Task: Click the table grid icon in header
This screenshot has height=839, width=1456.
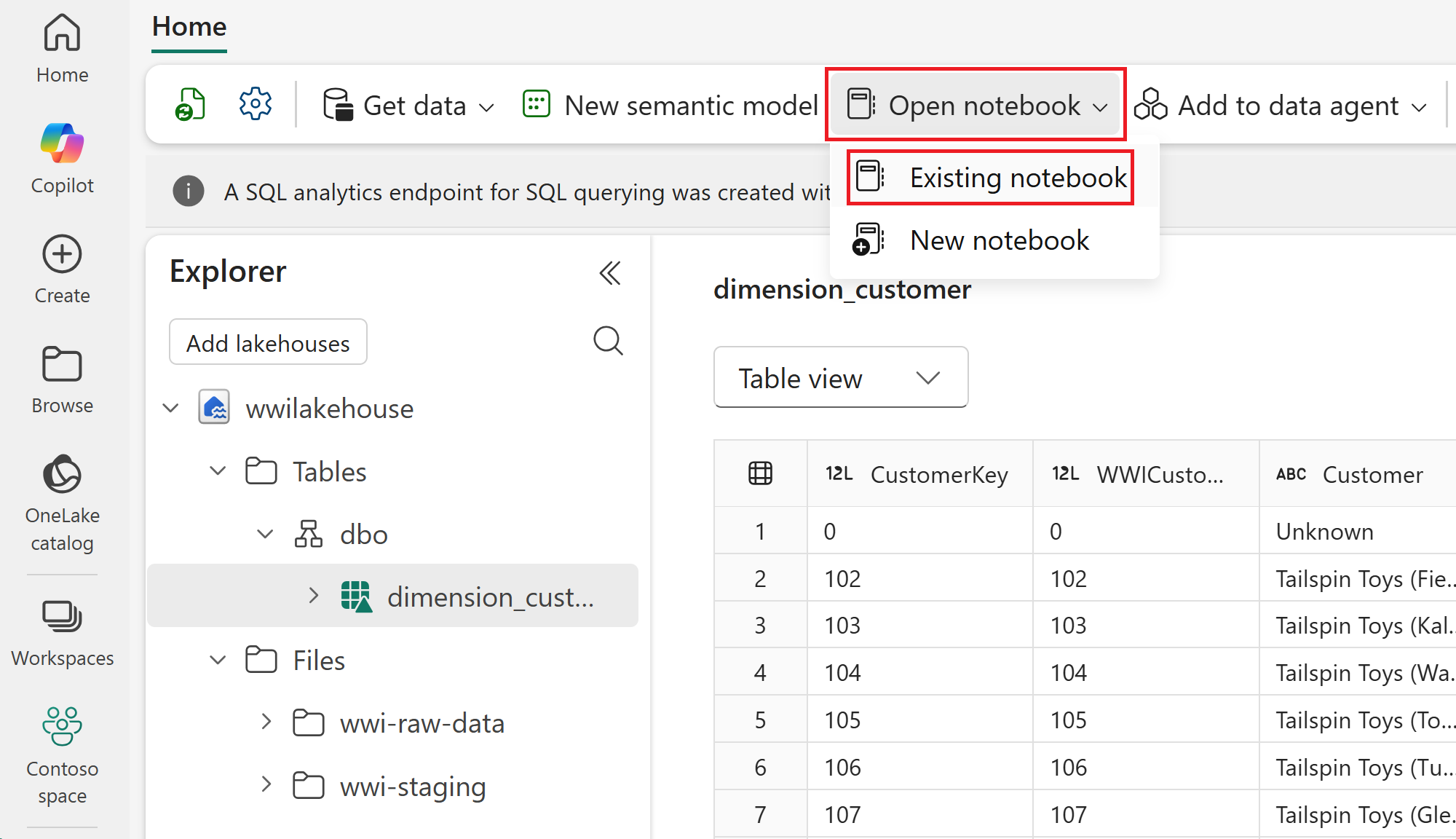Action: click(760, 474)
